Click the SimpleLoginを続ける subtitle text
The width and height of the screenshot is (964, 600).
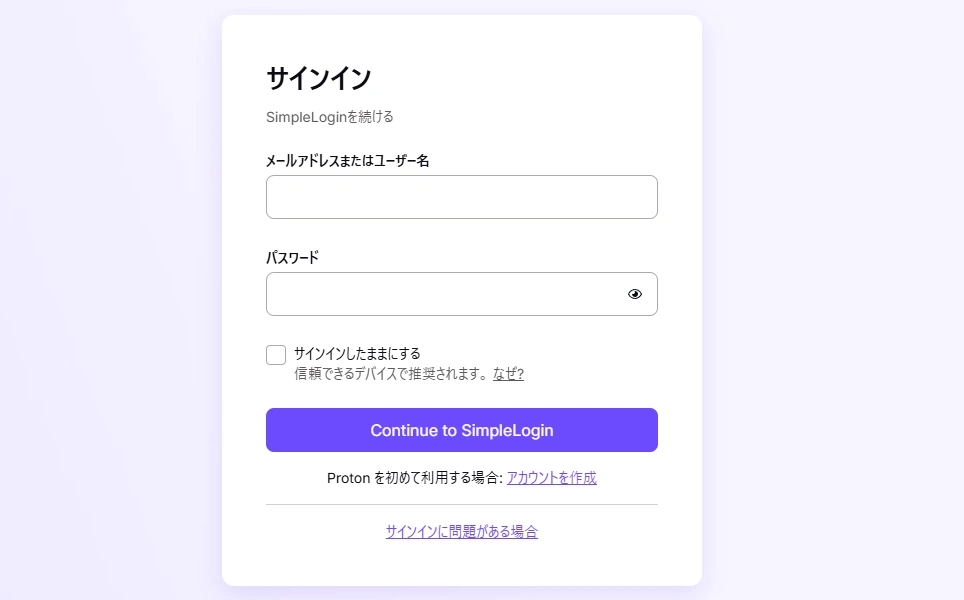[x=328, y=116]
